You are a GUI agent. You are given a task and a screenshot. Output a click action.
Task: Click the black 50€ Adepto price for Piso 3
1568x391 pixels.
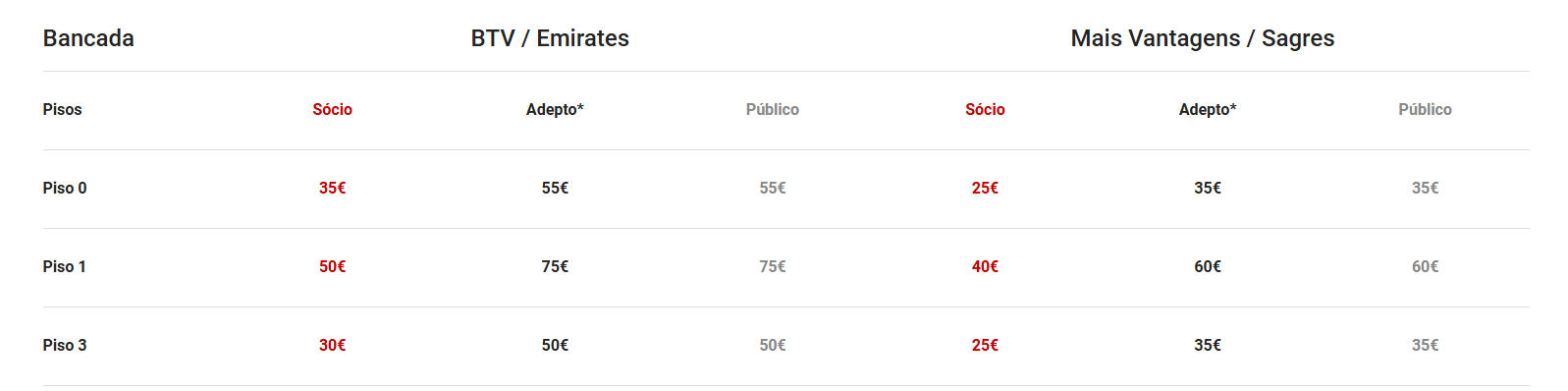[555, 345]
